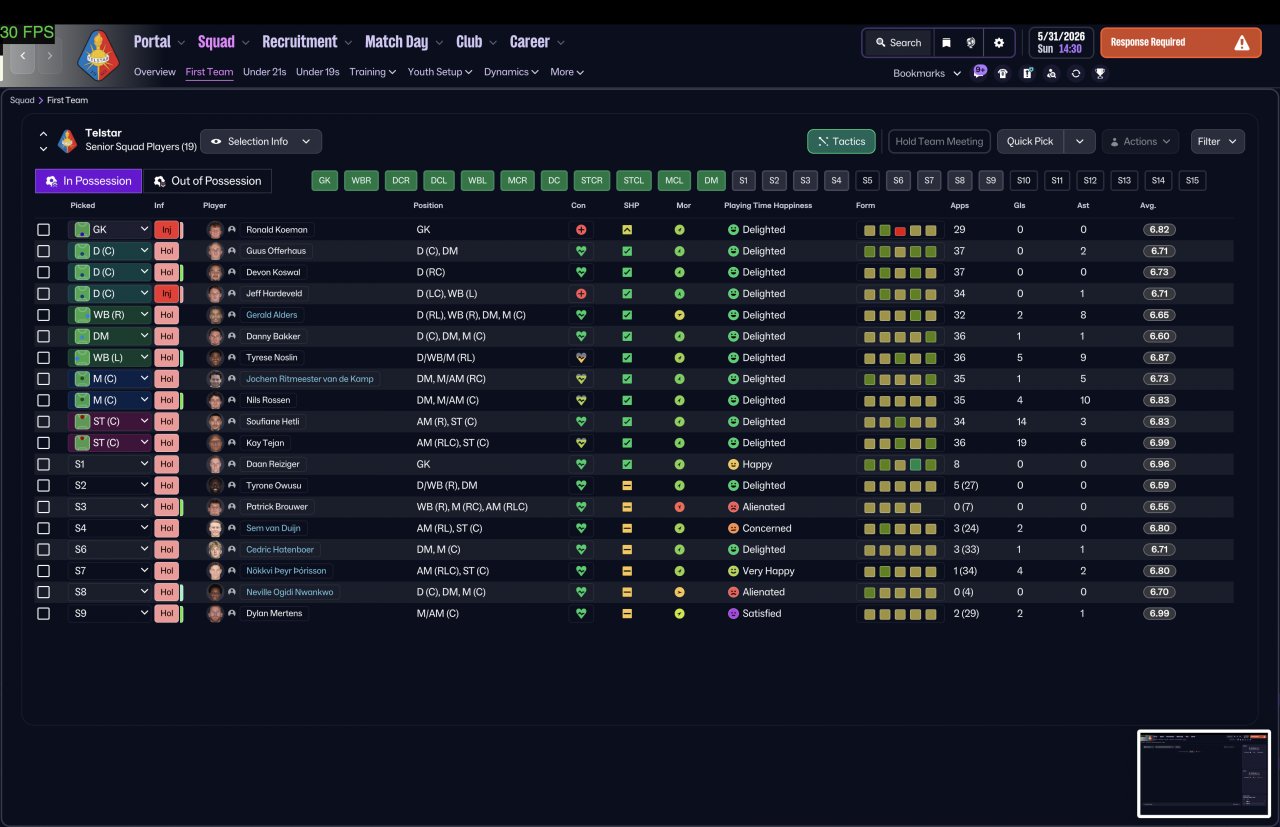Click Dylan Mertens' Satisfied happiness face icon
Image resolution: width=1280 pixels, height=827 pixels.
coord(733,614)
